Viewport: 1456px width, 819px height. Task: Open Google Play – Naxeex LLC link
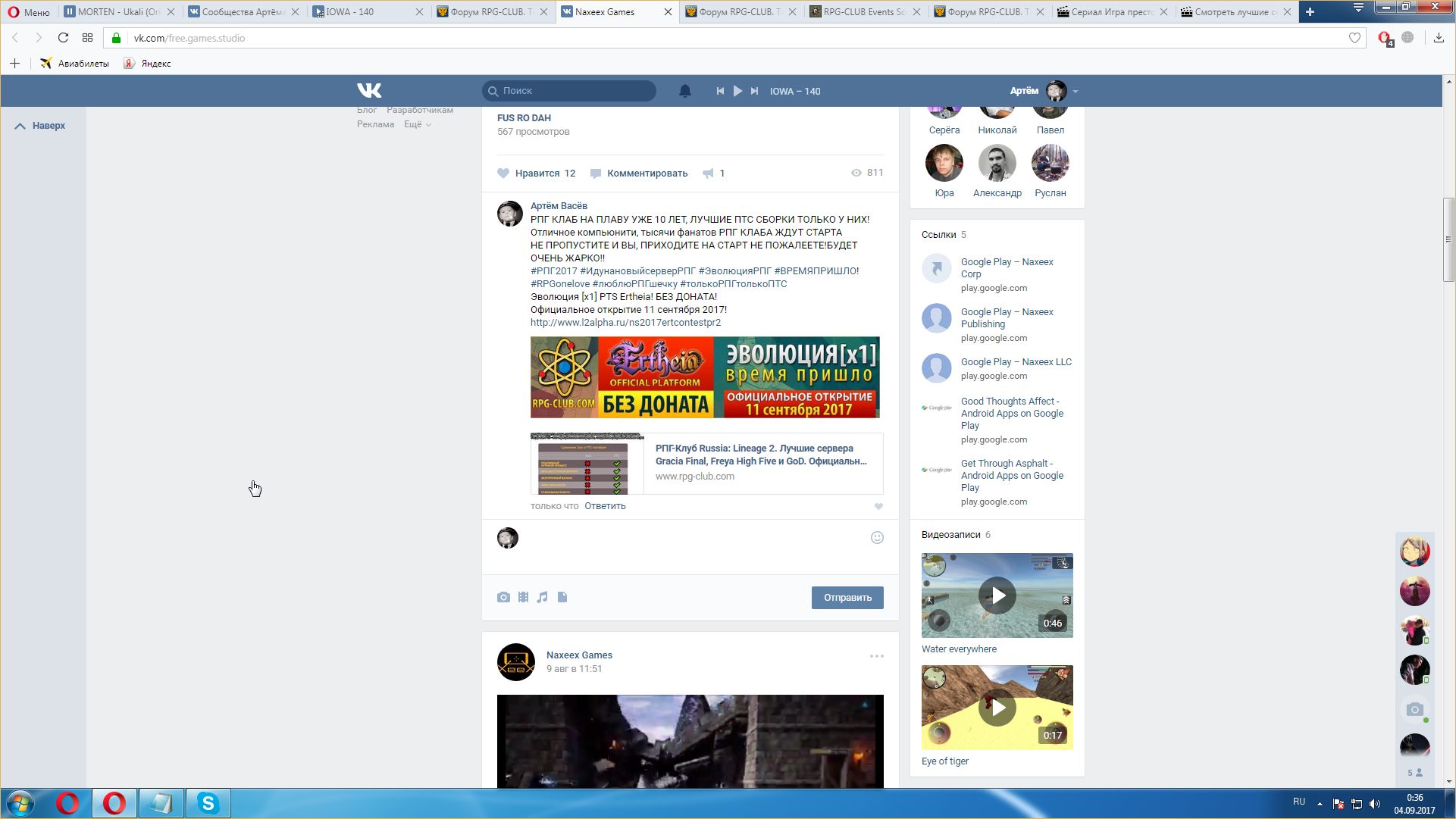pos(1016,362)
